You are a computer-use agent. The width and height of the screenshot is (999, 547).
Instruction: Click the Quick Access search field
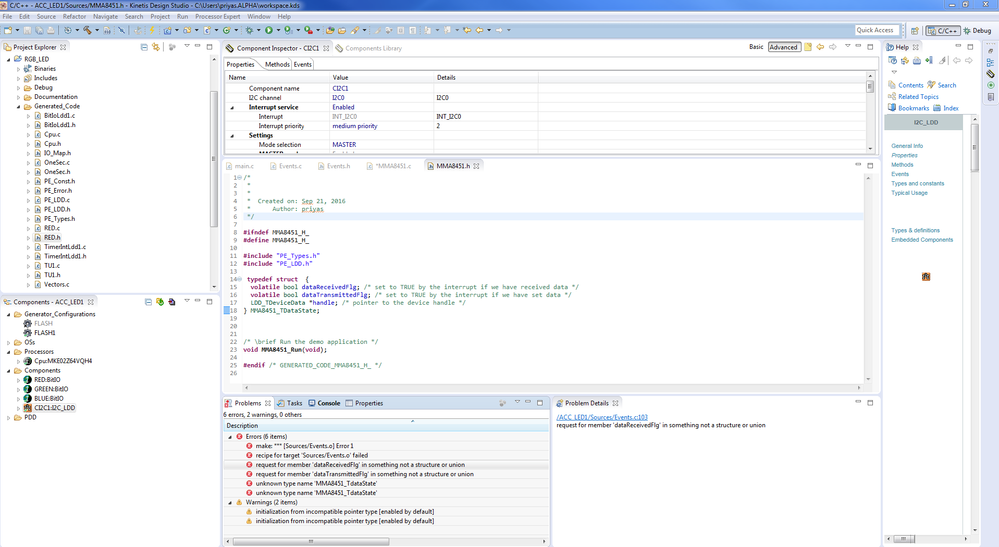tap(876, 30)
